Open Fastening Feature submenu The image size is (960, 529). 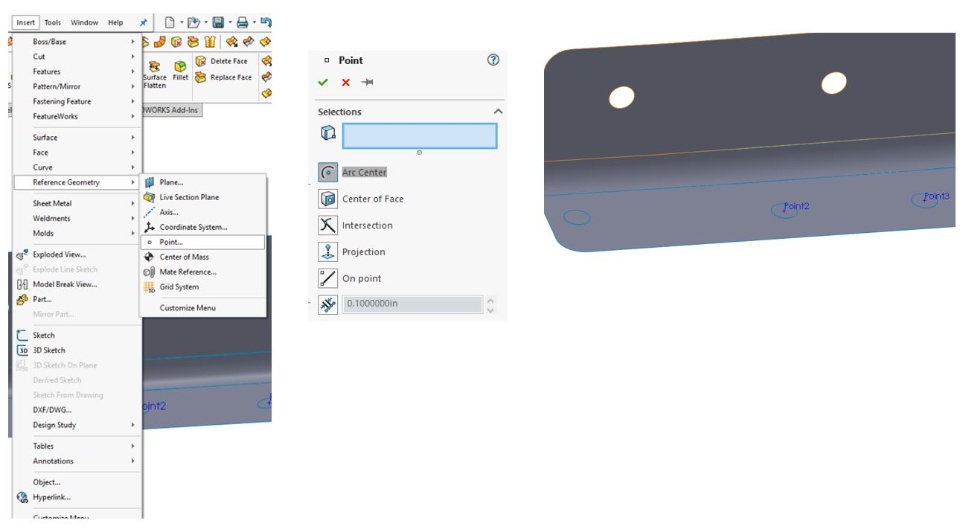pyautogui.click(x=77, y=102)
